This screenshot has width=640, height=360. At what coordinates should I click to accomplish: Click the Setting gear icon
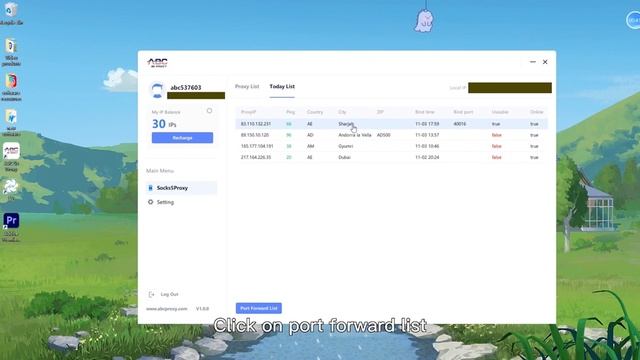pos(150,202)
